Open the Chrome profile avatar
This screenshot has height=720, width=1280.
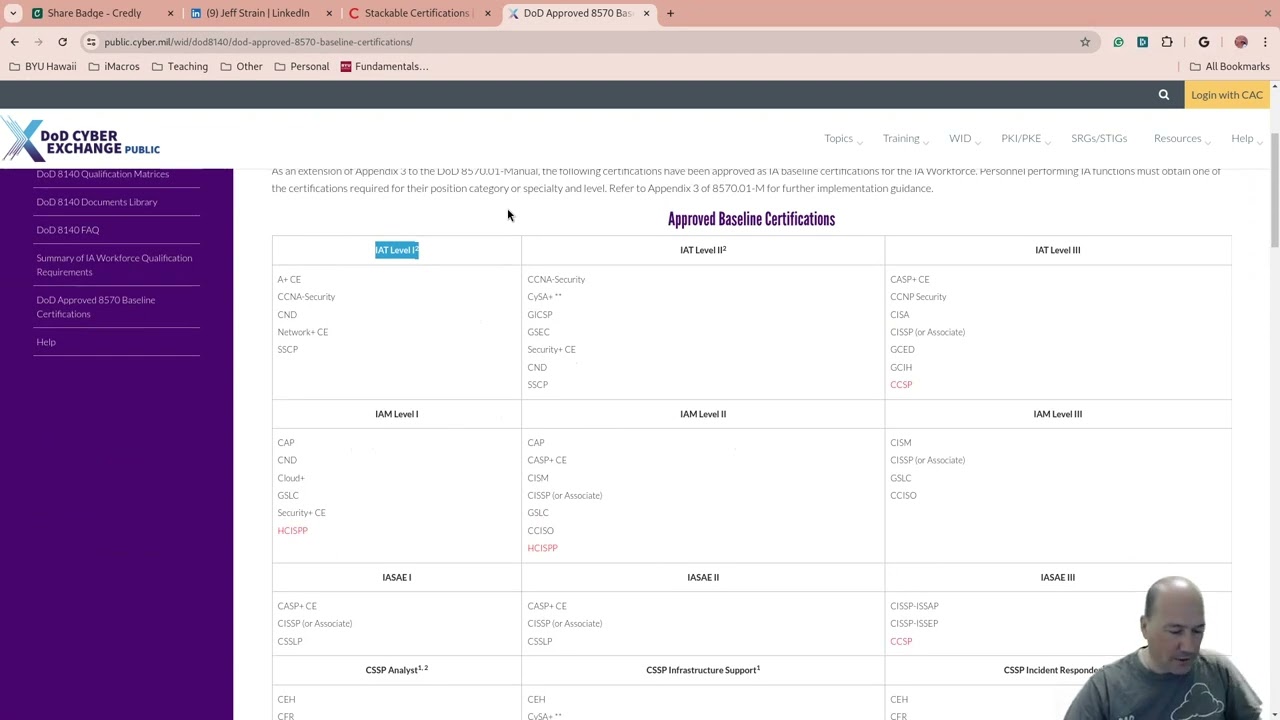click(x=1241, y=42)
